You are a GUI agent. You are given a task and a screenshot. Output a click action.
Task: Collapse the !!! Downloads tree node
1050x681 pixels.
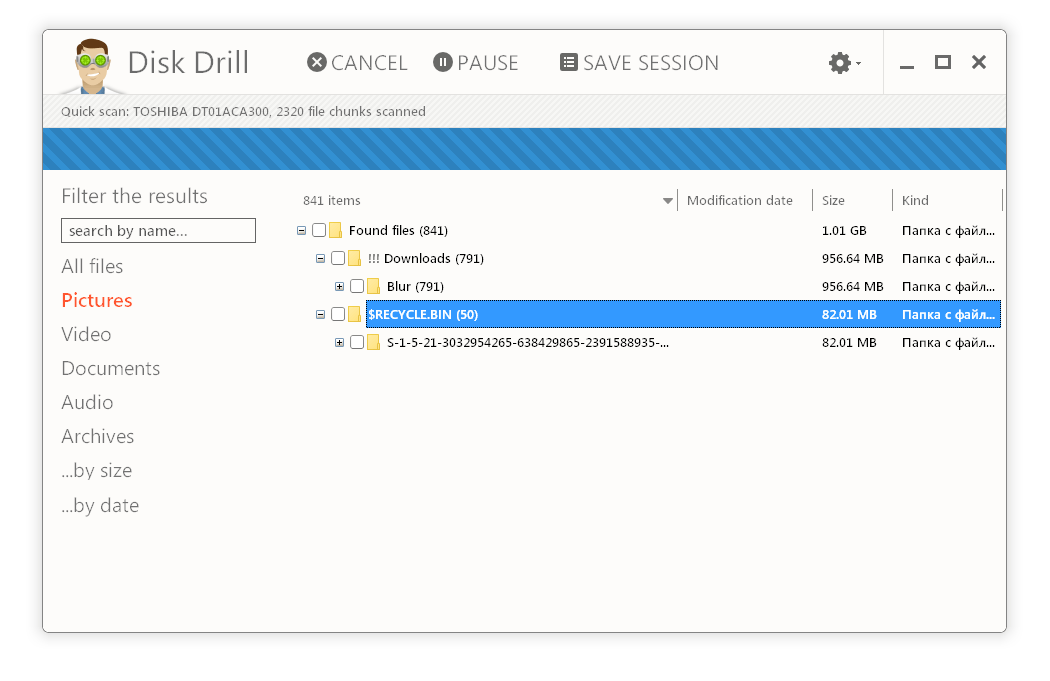tap(320, 258)
